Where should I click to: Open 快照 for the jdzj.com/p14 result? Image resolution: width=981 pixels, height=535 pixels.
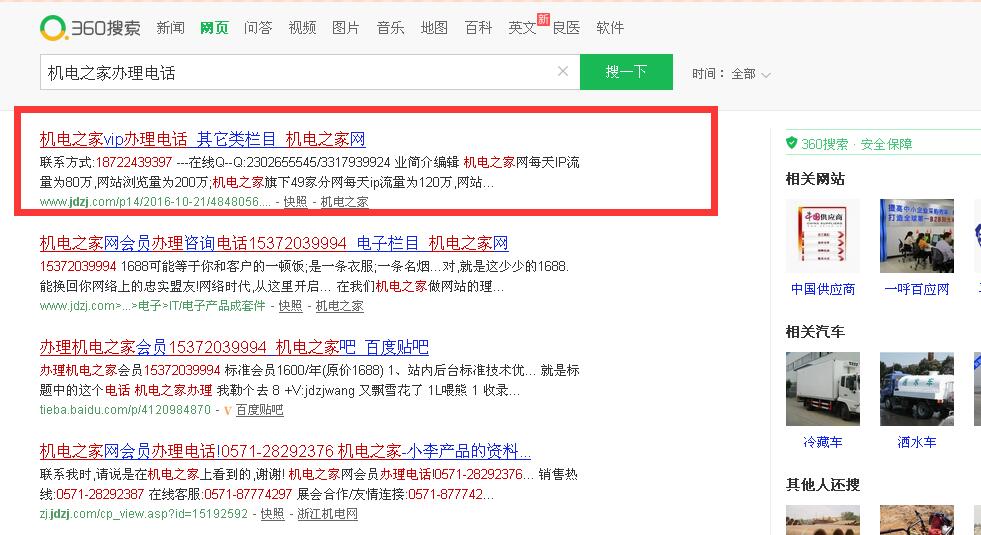point(295,202)
